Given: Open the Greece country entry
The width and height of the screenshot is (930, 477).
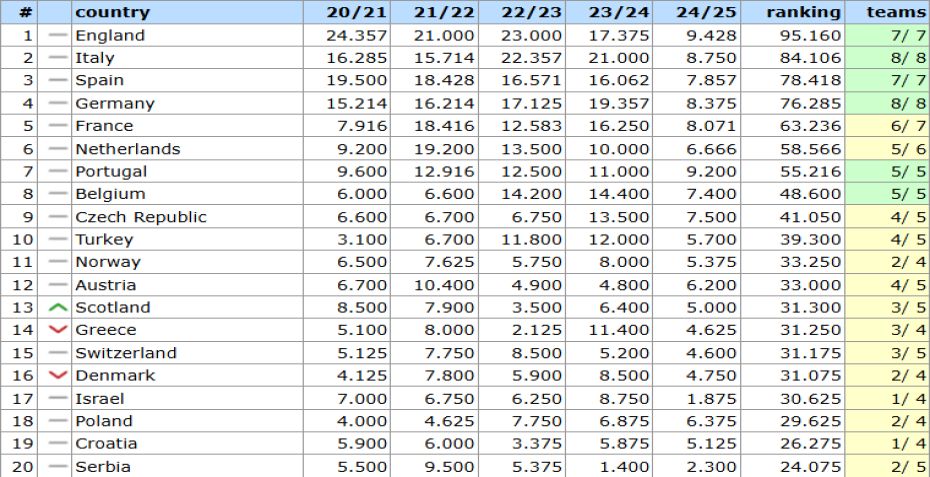Looking at the screenshot, I should 106,330.
